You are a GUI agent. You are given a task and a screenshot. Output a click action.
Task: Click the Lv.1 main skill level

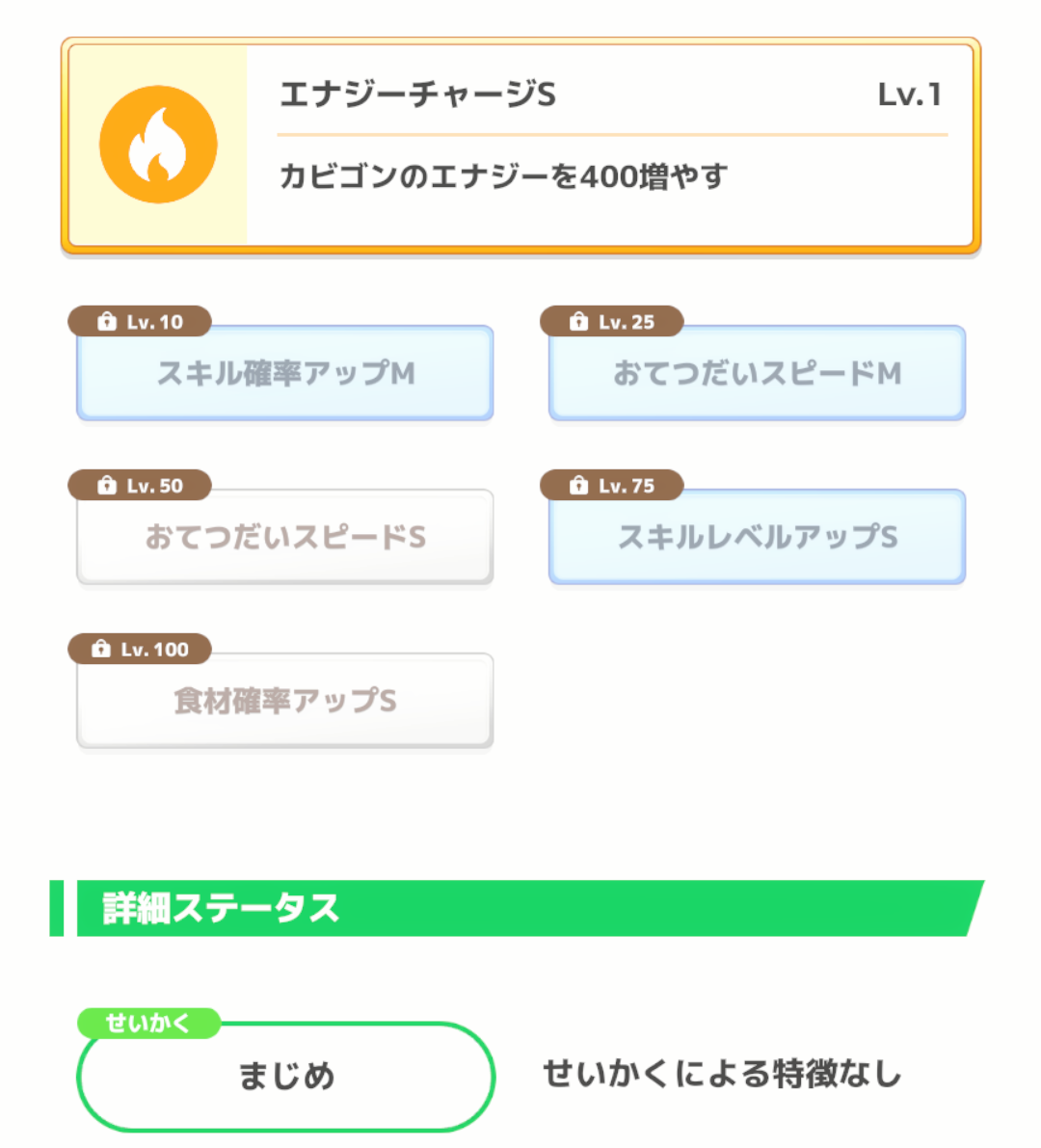[909, 94]
